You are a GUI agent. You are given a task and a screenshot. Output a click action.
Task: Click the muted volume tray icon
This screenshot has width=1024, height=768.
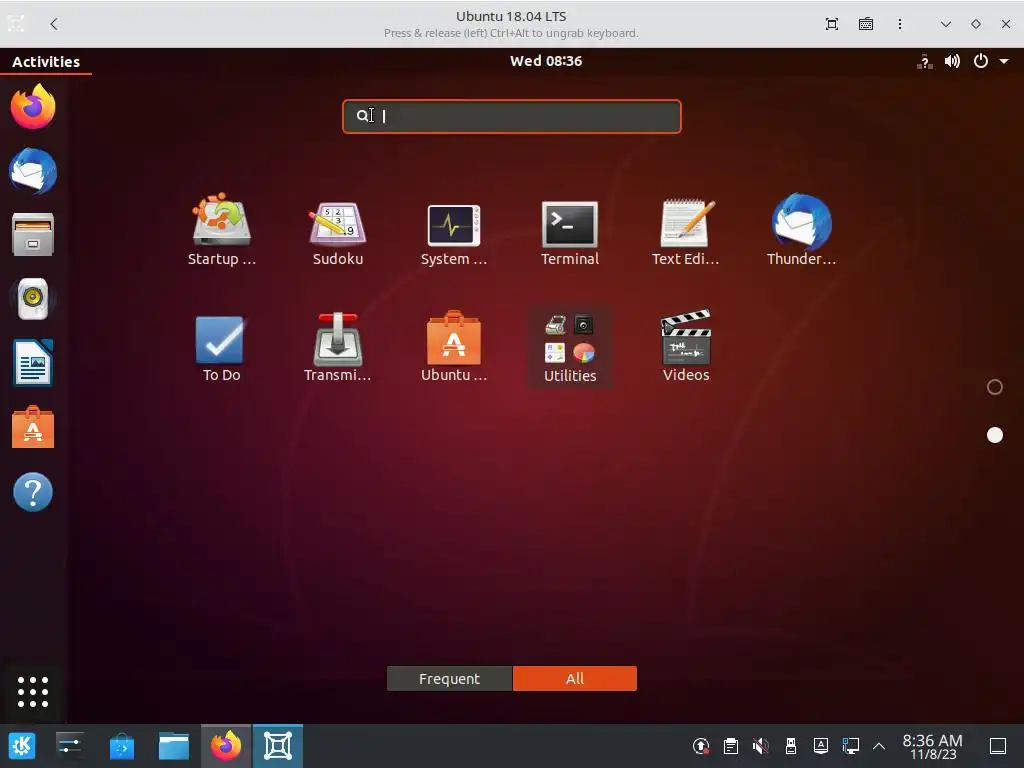coord(761,746)
